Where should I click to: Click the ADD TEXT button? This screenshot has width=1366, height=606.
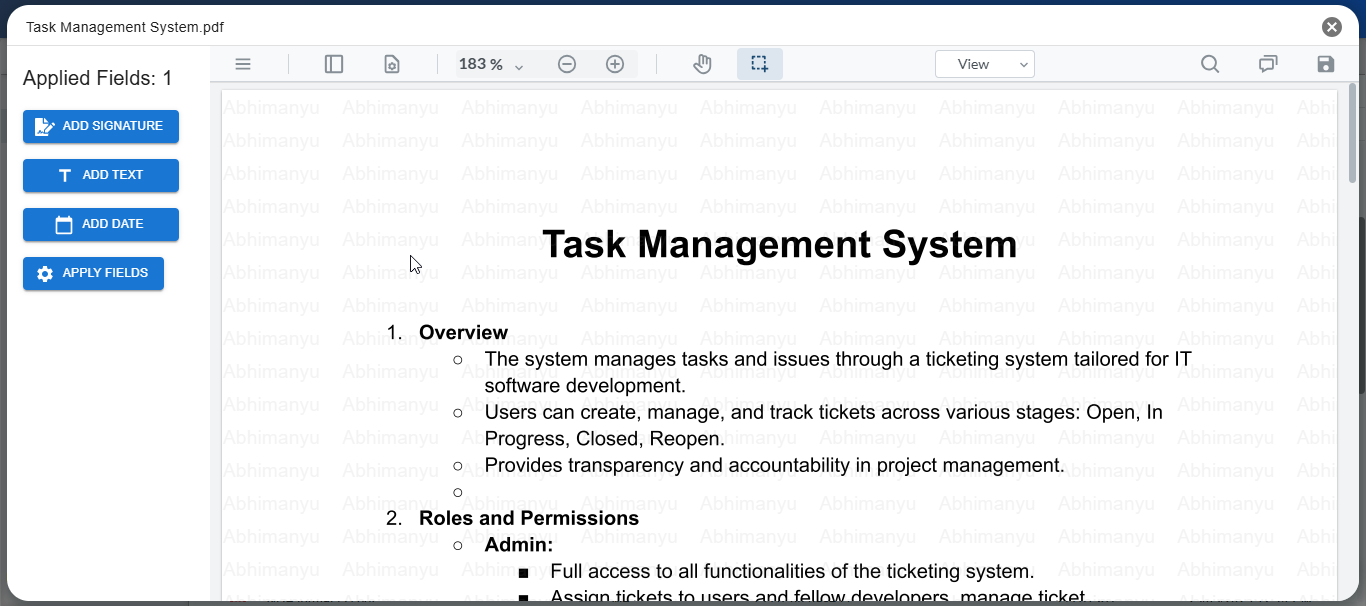point(101,175)
